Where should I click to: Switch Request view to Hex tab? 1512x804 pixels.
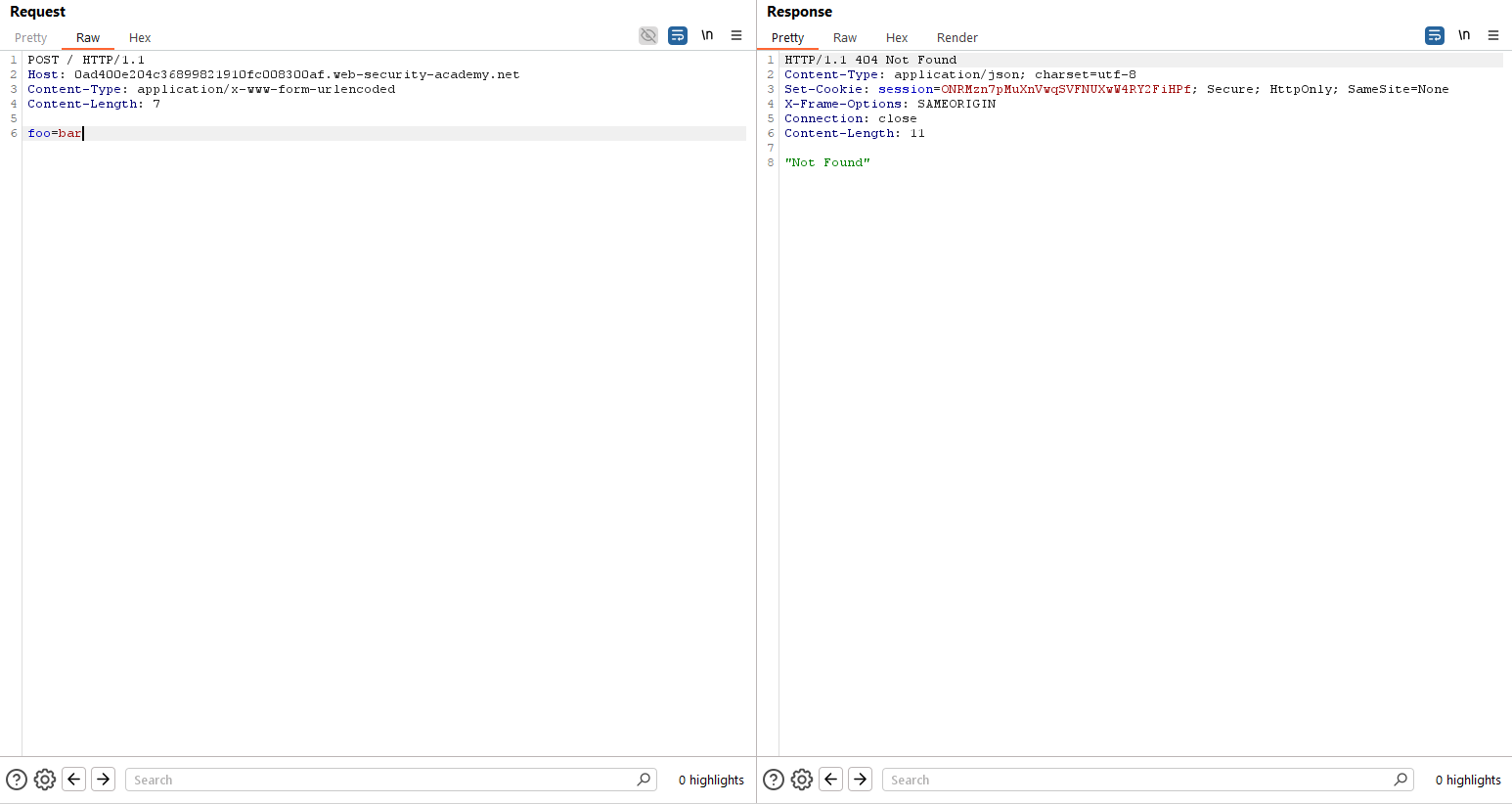(140, 38)
